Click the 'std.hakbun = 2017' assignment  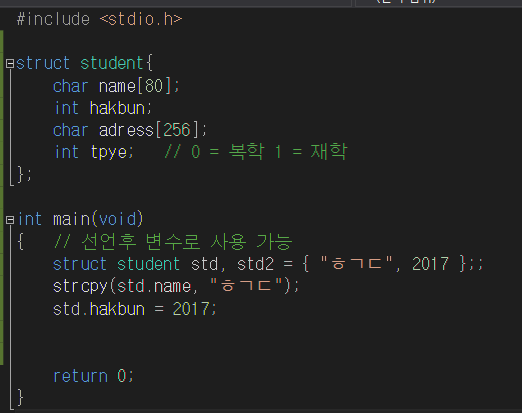tap(132, 309)
